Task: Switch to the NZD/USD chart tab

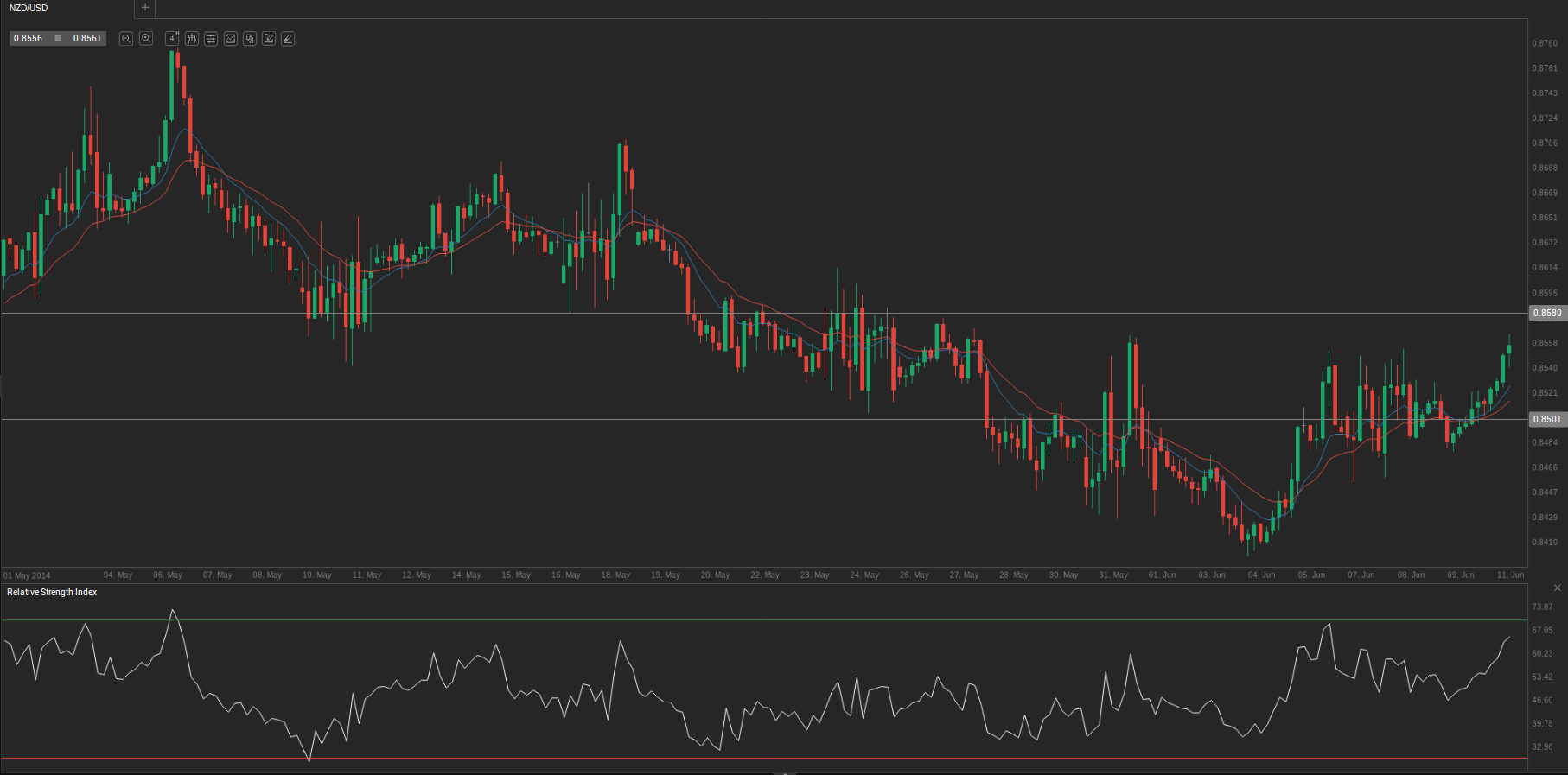Action: tap(29, 8)
